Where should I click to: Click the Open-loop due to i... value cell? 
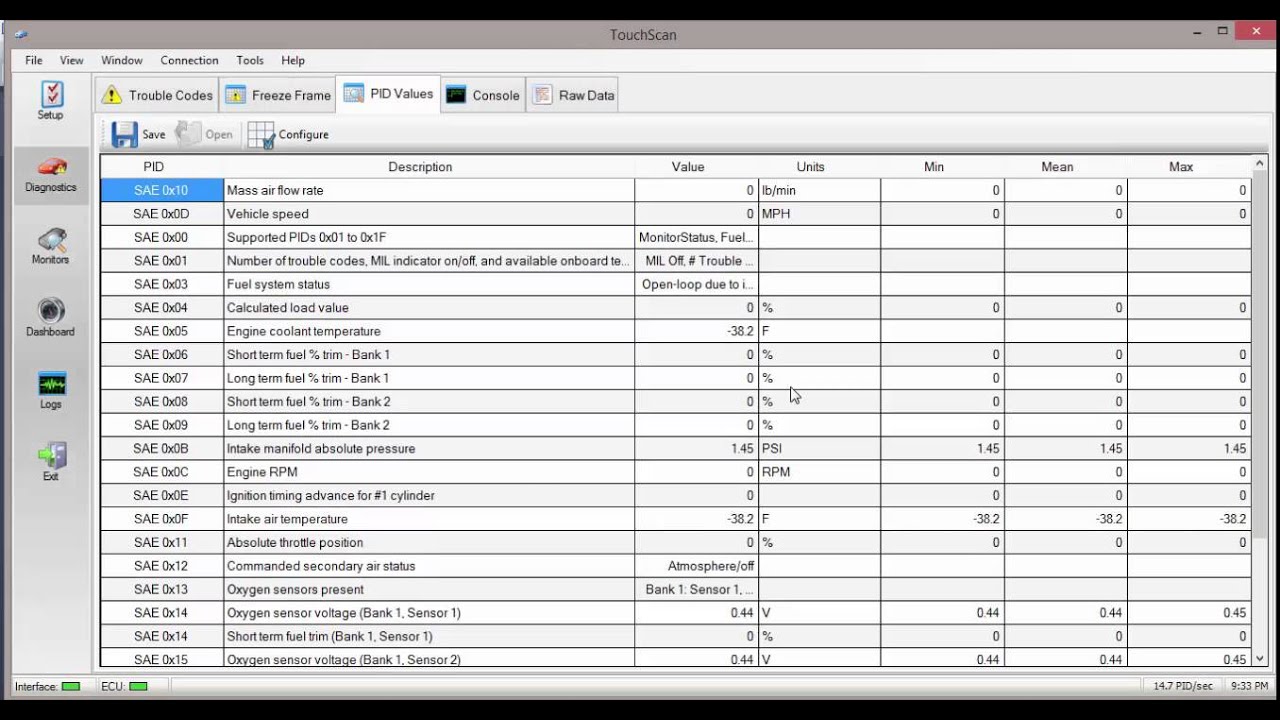[x=697, y=284]
